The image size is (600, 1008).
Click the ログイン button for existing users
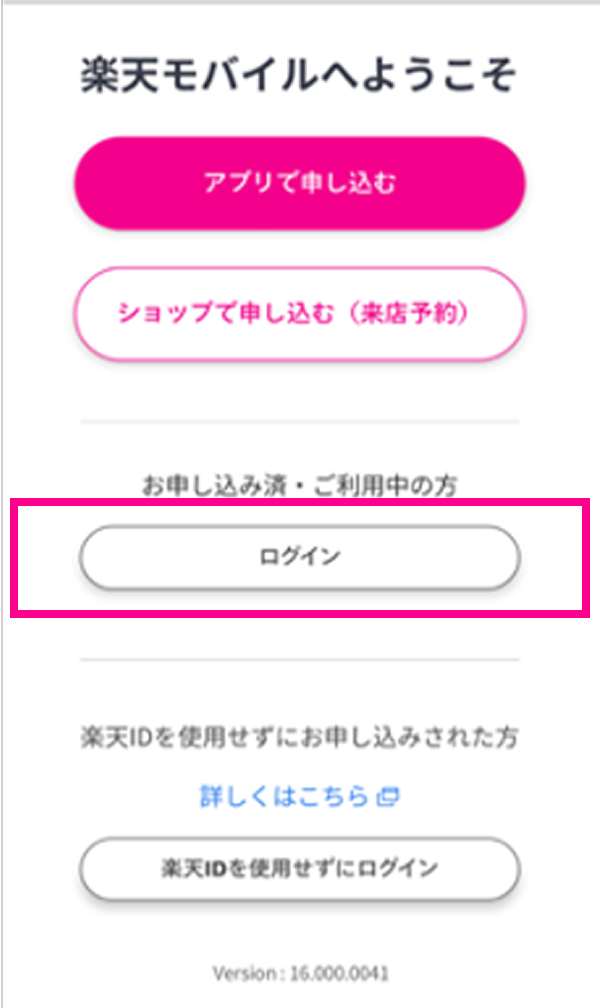(x=300, y=557)
